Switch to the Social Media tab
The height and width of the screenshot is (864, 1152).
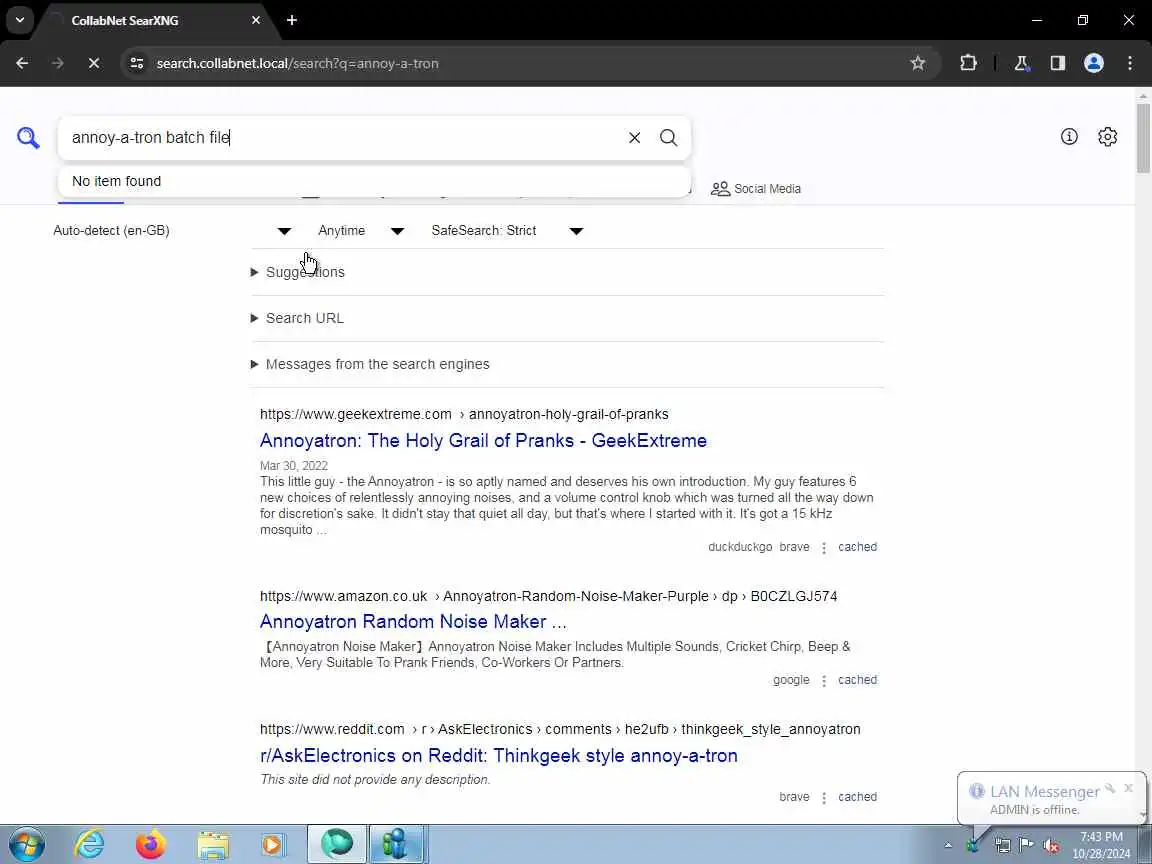(756, 189)
